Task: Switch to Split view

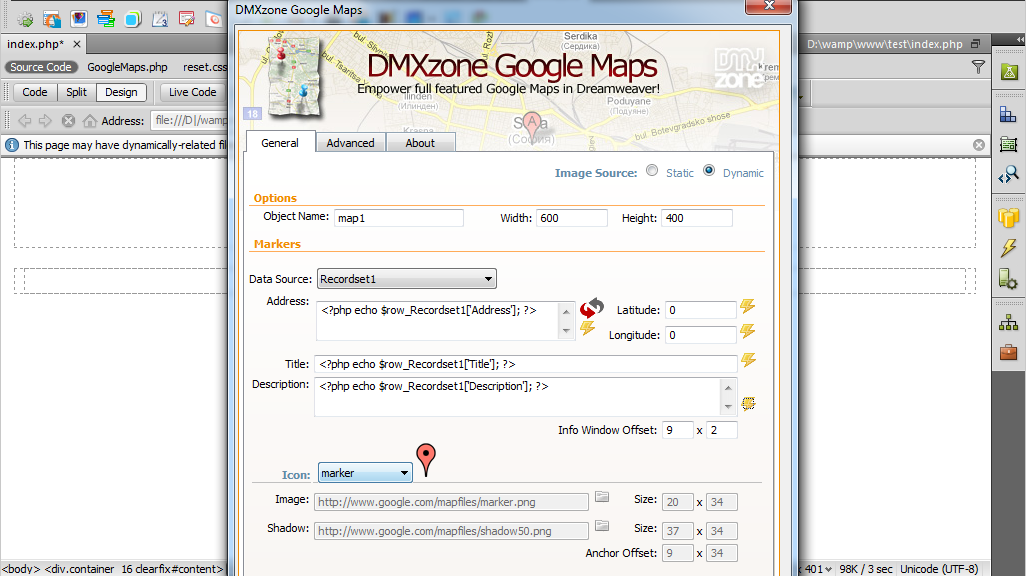Action: pyautogui.click(x=77, y=92)
